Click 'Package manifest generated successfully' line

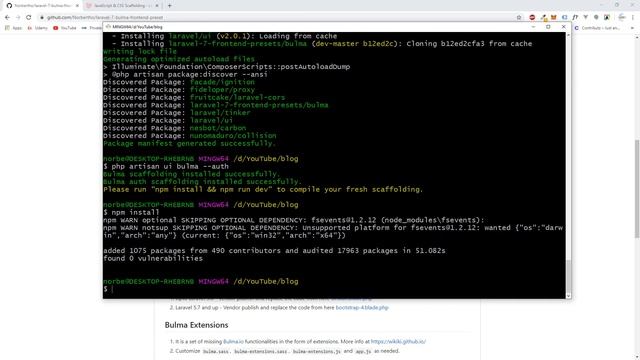click(190, 143)
